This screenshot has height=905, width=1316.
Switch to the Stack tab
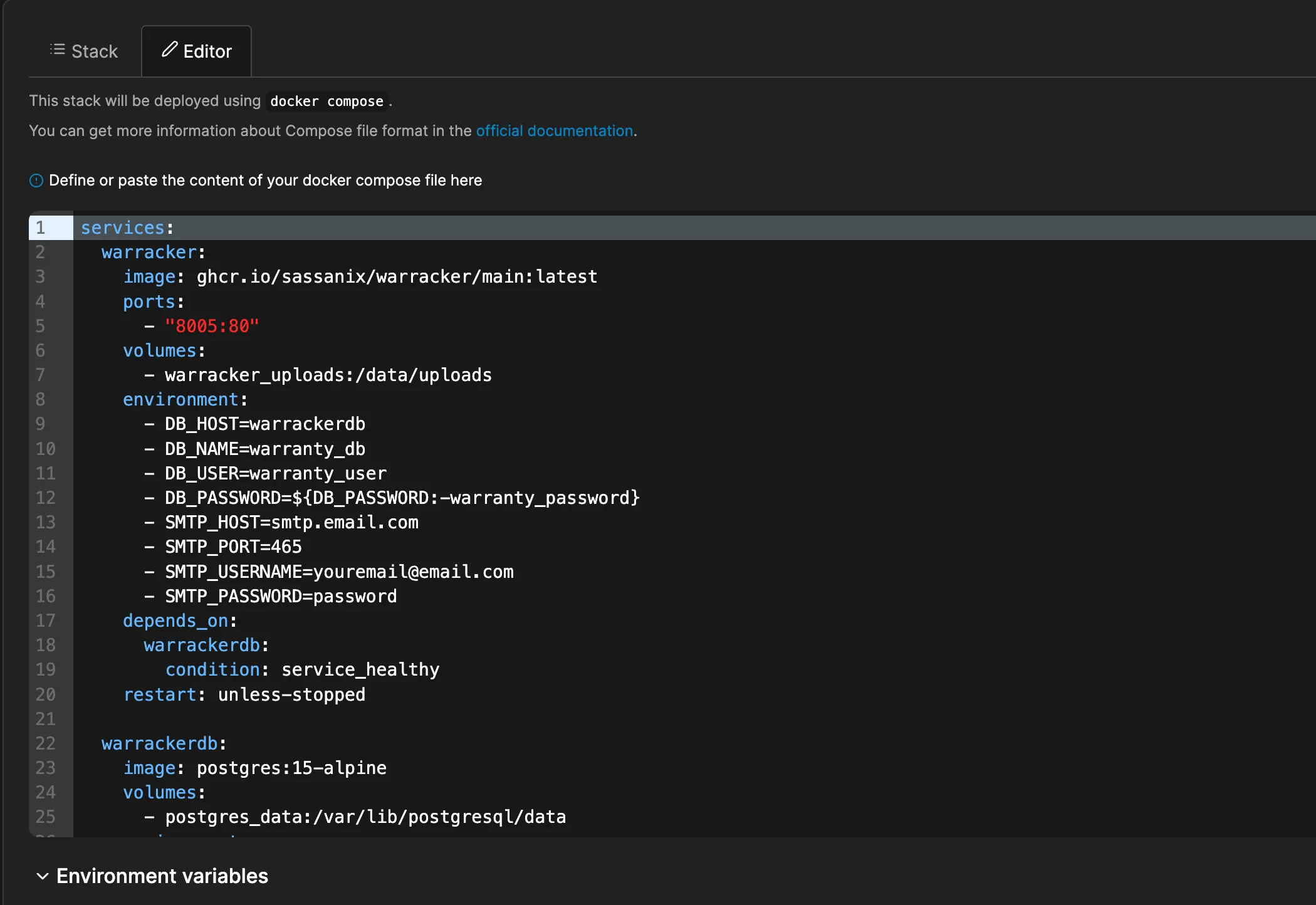84,51
